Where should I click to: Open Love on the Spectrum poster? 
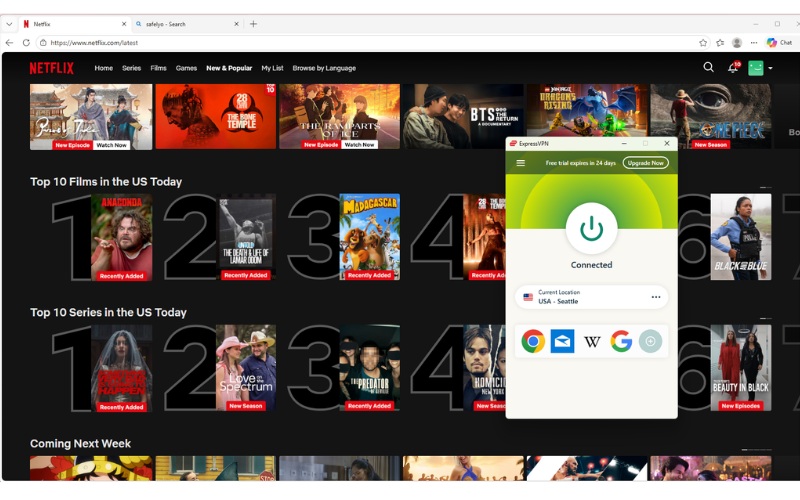pos(246,368)
